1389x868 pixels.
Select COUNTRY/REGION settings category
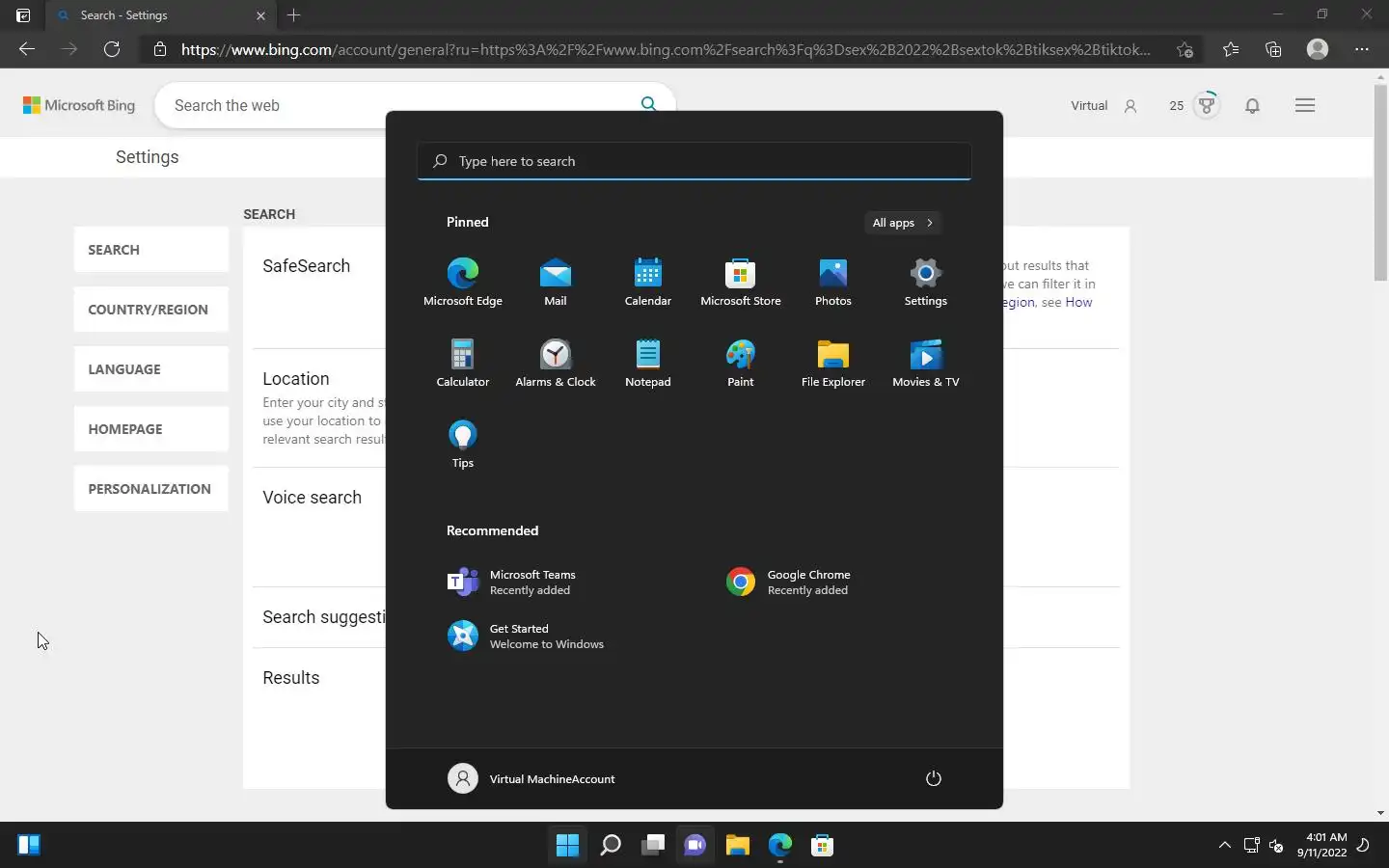(151, 310)
